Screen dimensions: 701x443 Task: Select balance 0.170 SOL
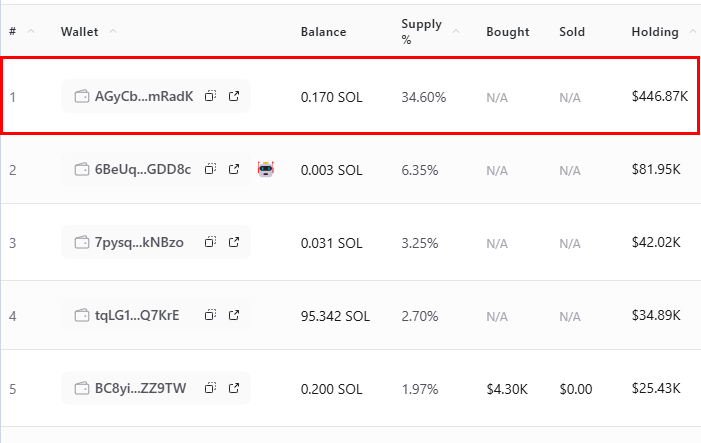[331, 97]
